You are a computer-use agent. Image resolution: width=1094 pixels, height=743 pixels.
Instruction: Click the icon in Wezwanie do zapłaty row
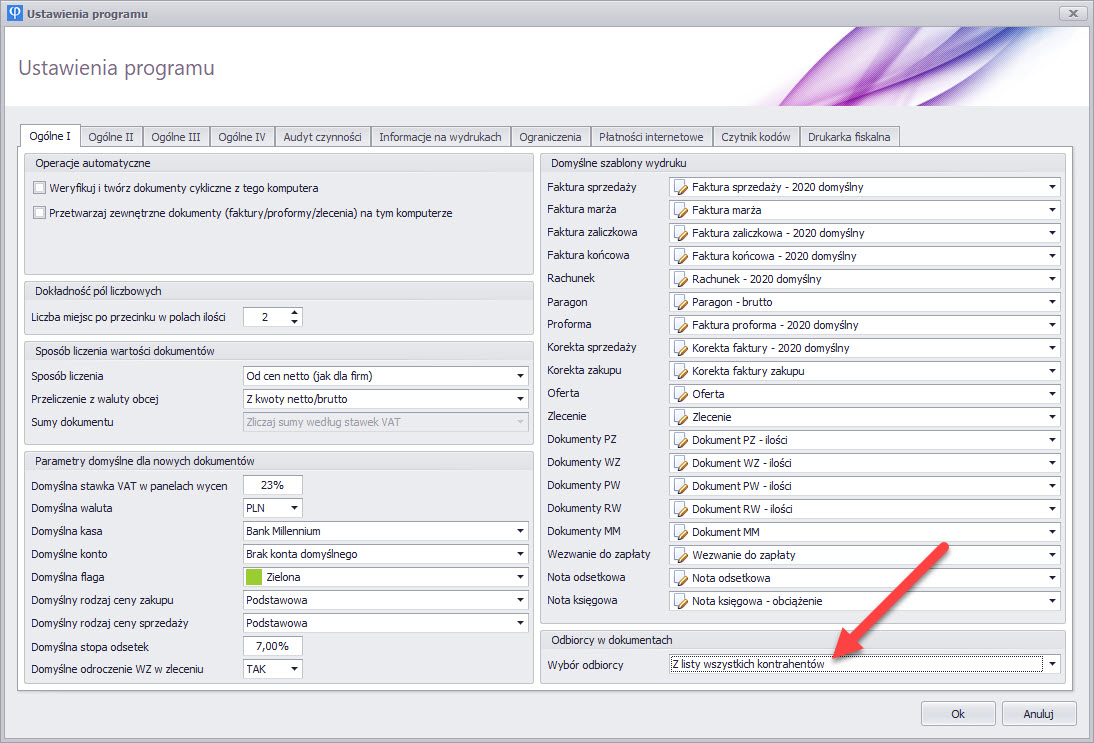click(x=681, y=555)
